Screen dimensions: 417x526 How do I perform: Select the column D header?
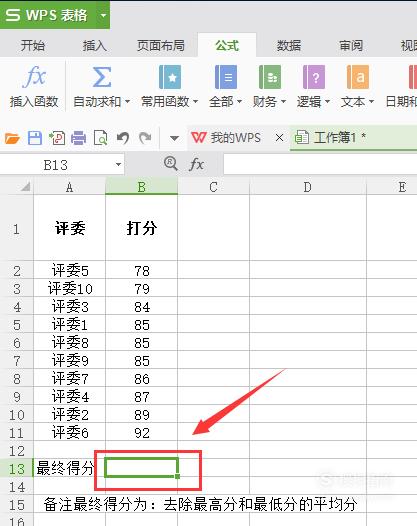click(x=308, y=187)
